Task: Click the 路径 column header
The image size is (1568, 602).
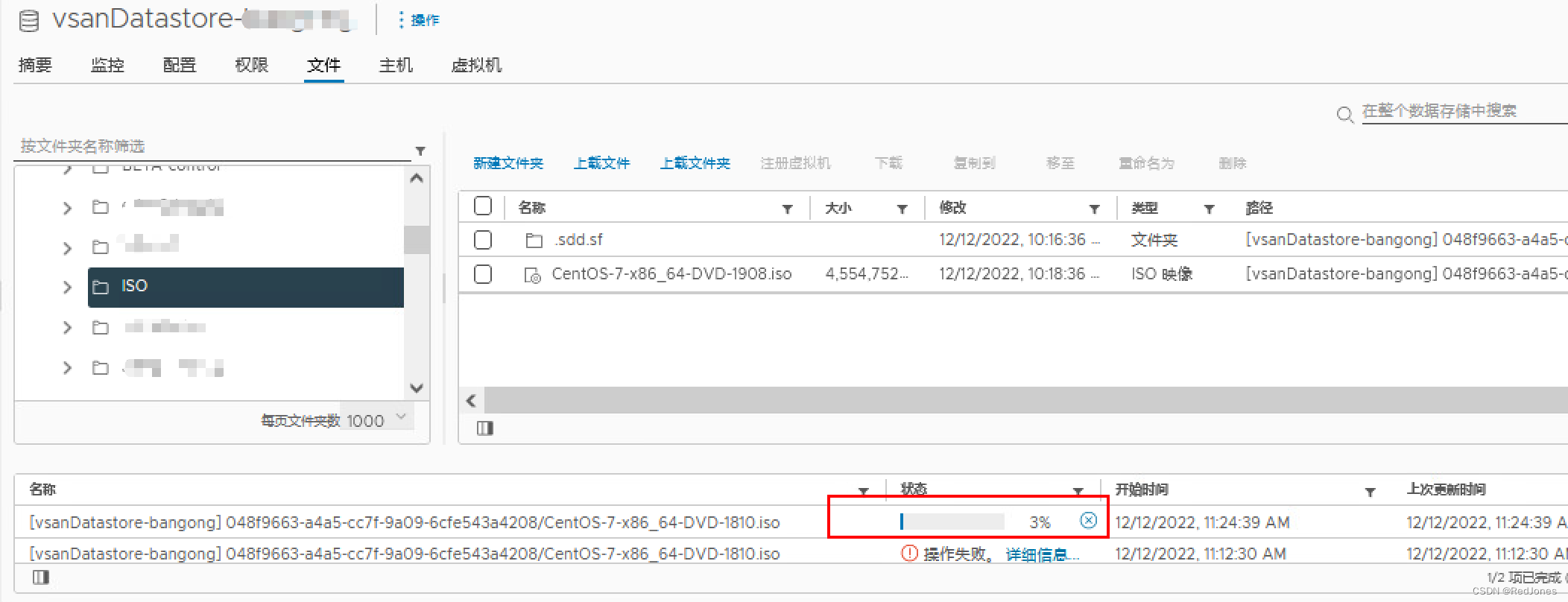Action: point(1259,208)
